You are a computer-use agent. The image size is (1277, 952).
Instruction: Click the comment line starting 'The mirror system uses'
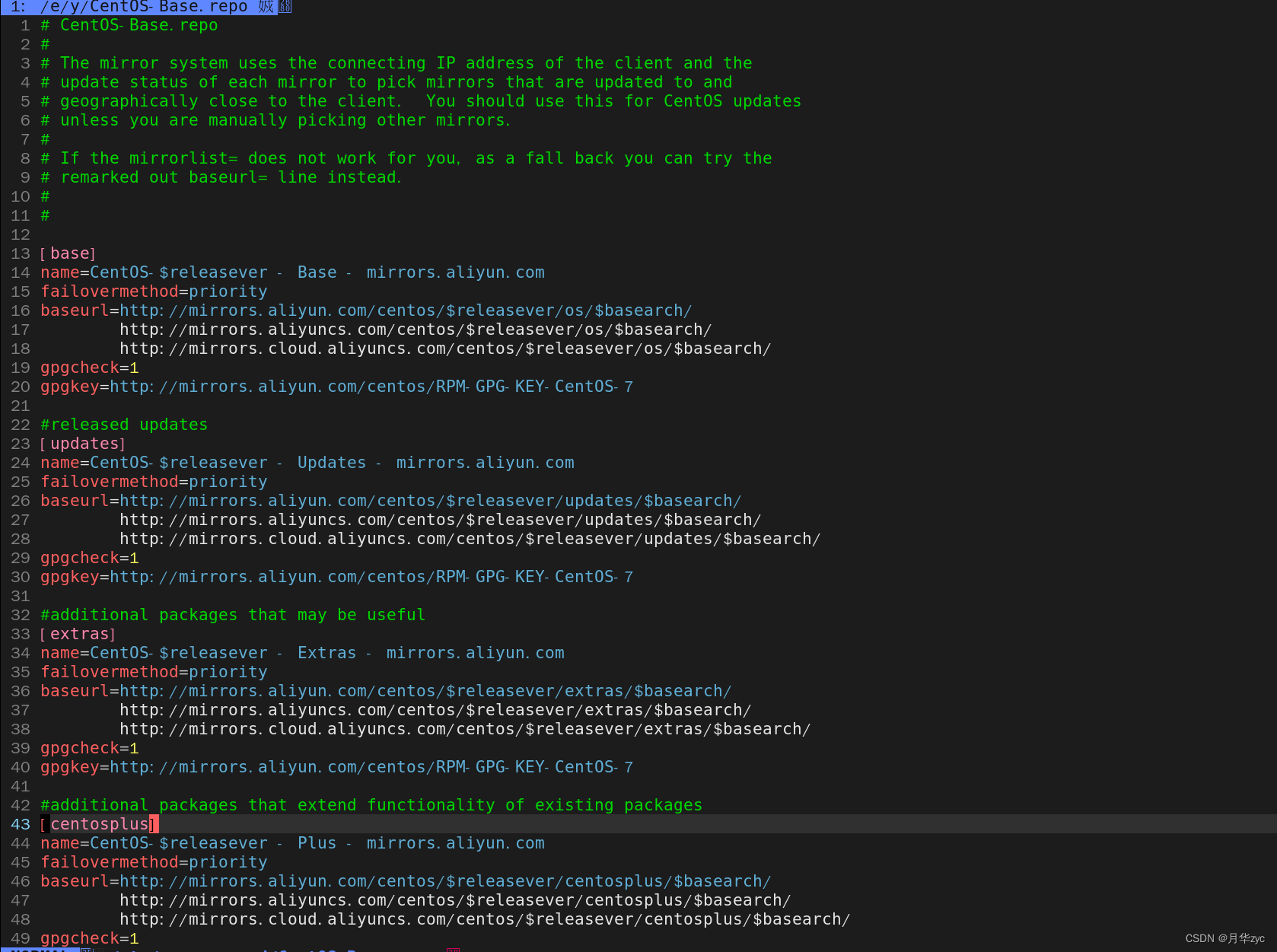click(x=396, y=63)
